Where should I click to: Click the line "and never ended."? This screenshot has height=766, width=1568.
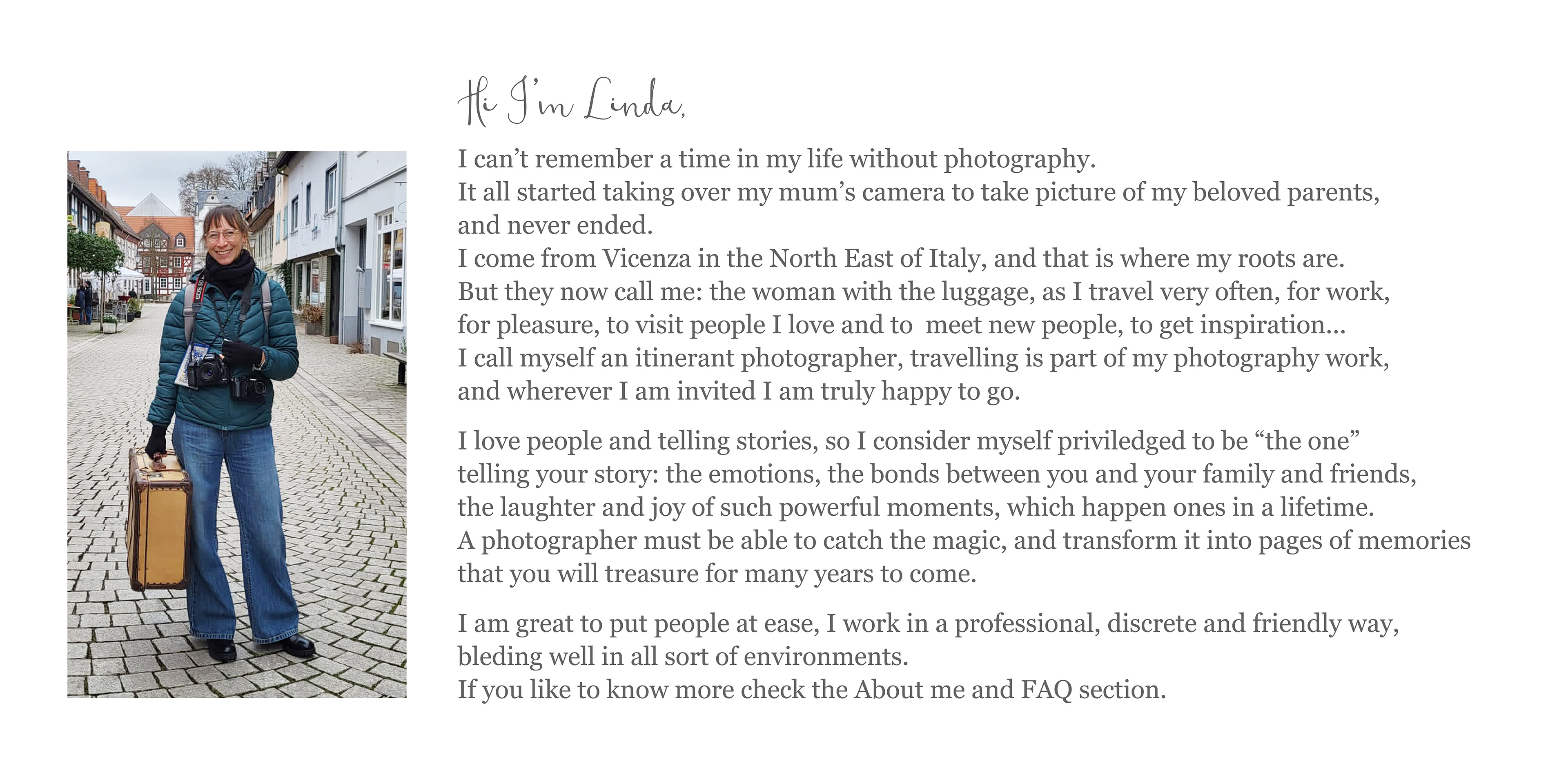pos(555,225)
